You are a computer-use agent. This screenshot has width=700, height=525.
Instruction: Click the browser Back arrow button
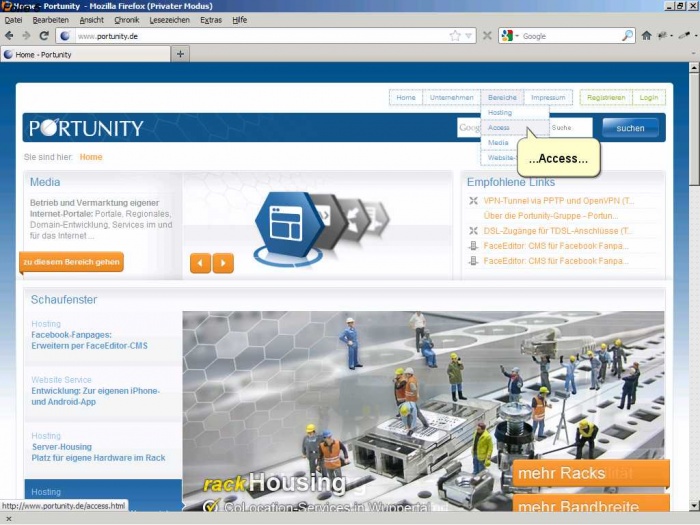[x=9, y=36]
